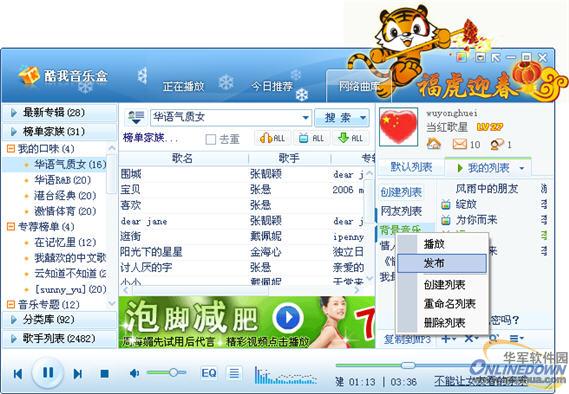The image size is (569, 394).
Task: Open the 搜索 button dropdown arrow
Action: tap(363, 118)
